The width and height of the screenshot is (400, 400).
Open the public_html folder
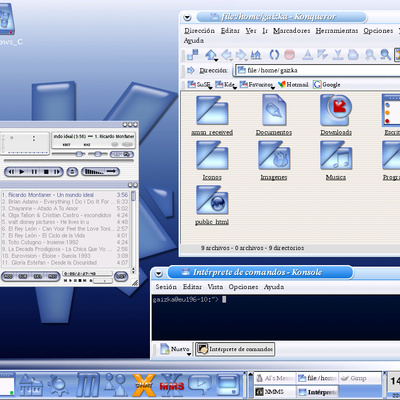point(212,206)
